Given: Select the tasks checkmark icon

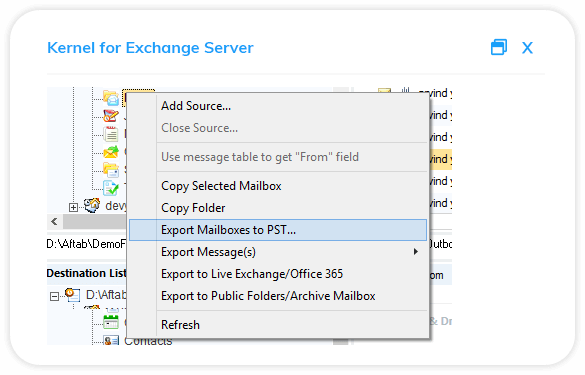Looking at the screenshot, I should click(x=111, y=188).
